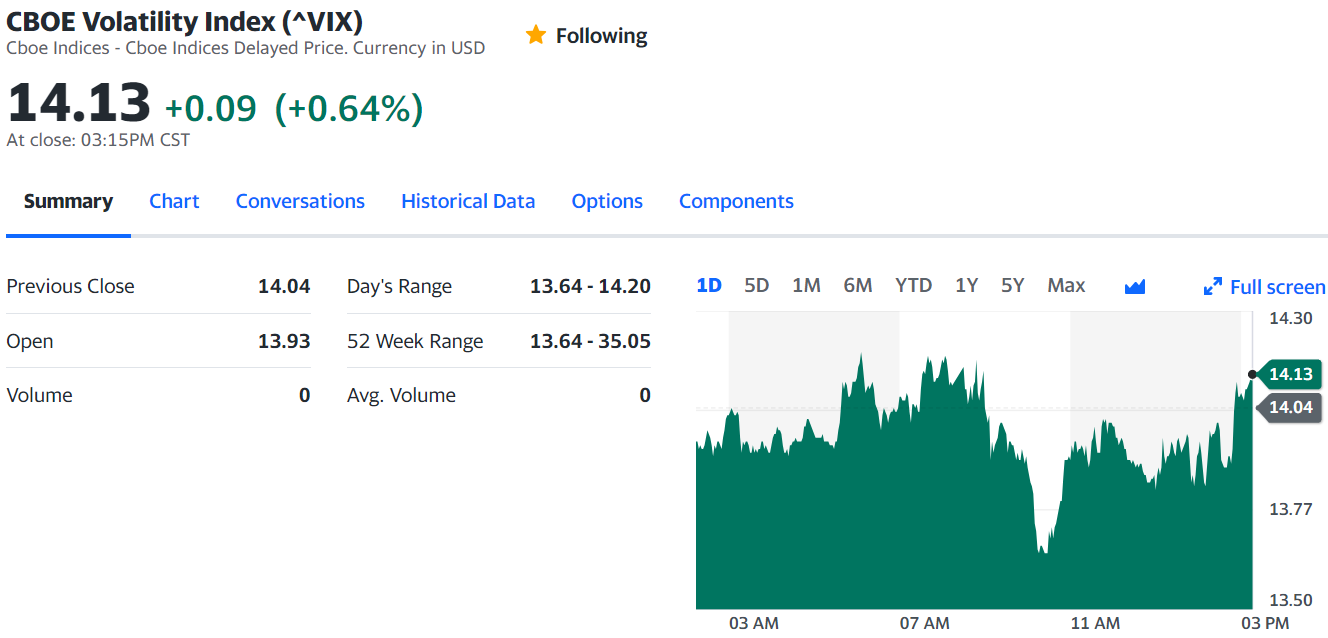Click the 03 AM time axis label
The image size is (1328, 638).
click(x=753, y=623)
